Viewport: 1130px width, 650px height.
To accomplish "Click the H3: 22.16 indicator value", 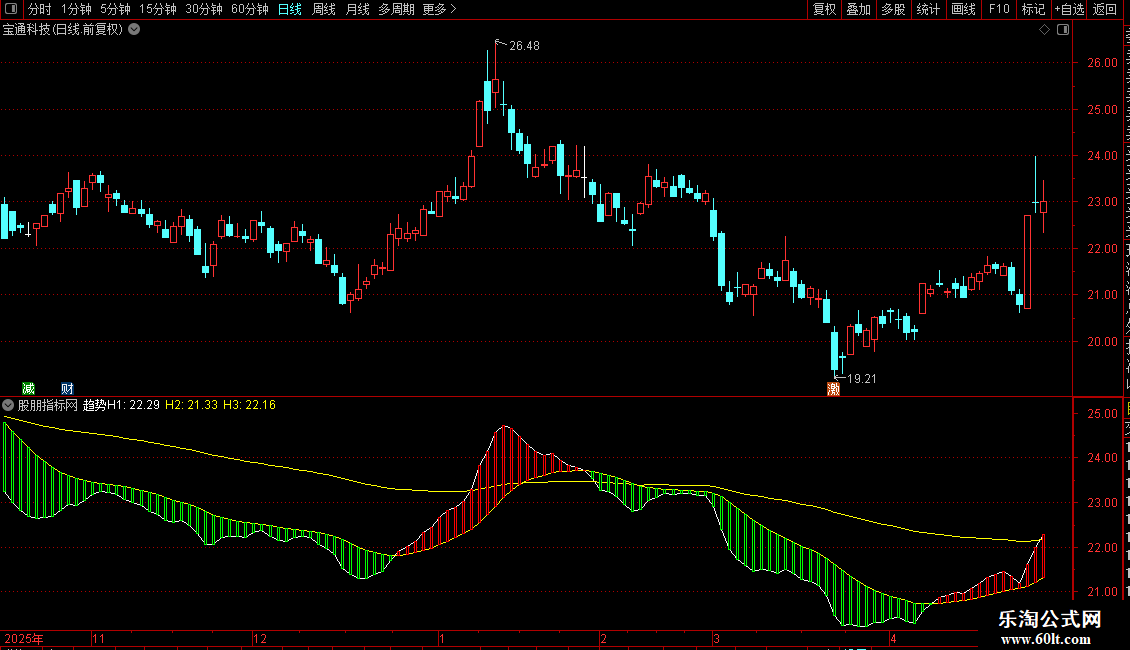I will [x=249, y=405].
